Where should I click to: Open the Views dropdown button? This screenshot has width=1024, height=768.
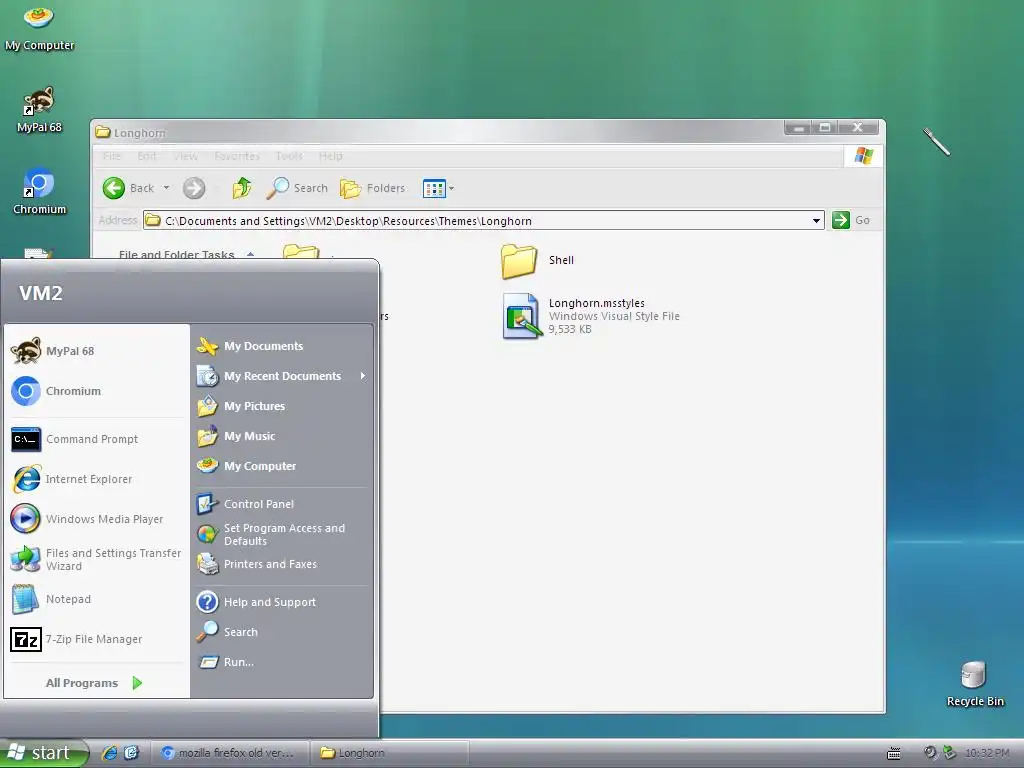click(438, 188)
